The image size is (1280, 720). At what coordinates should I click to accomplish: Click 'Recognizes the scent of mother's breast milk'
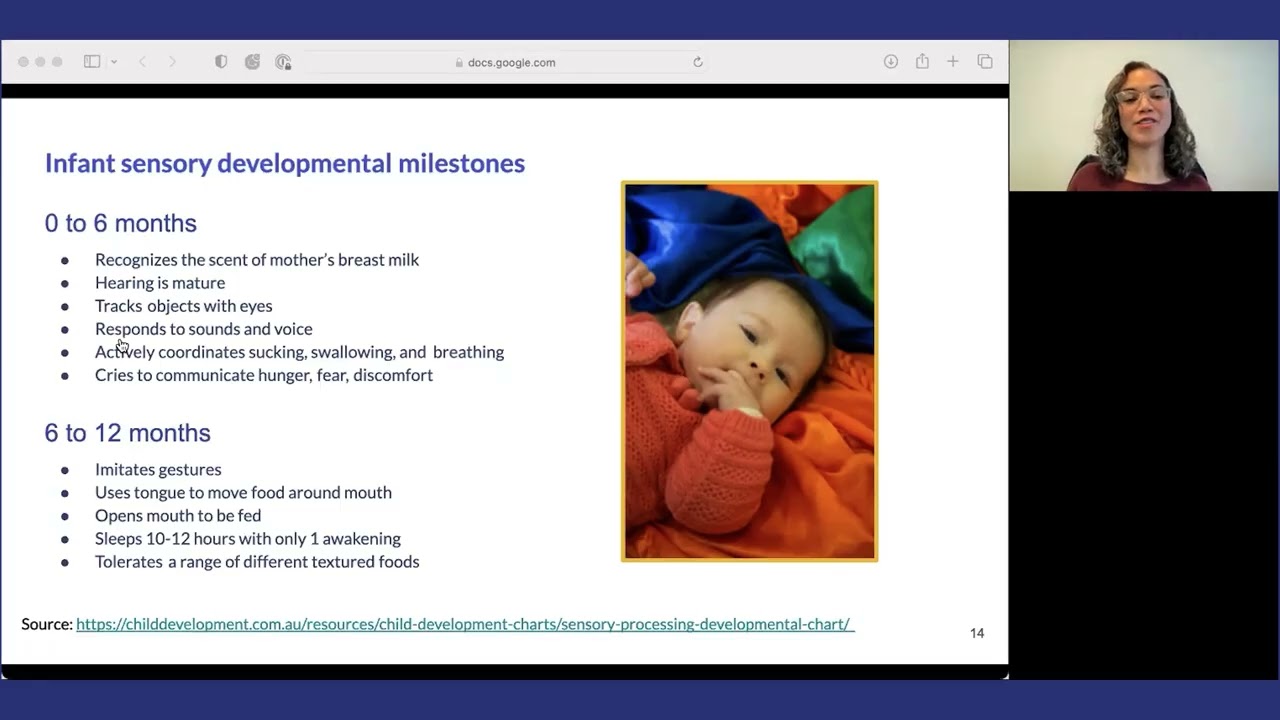tap(257, 260)
